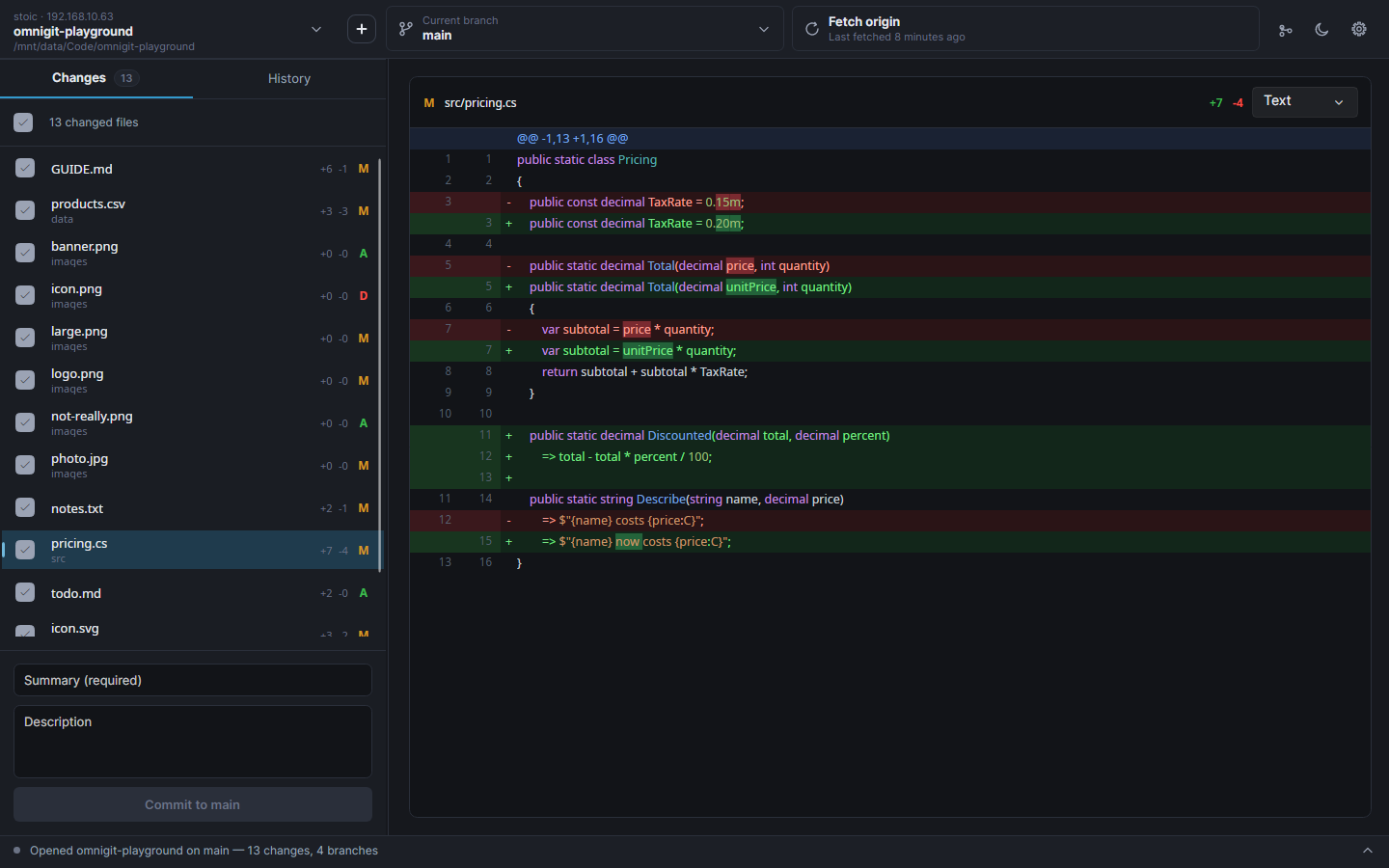Image resolution: width=1389 pixels, height=868 pixels.
Task: Switch to the Changes tab
Action: [96, 78]
